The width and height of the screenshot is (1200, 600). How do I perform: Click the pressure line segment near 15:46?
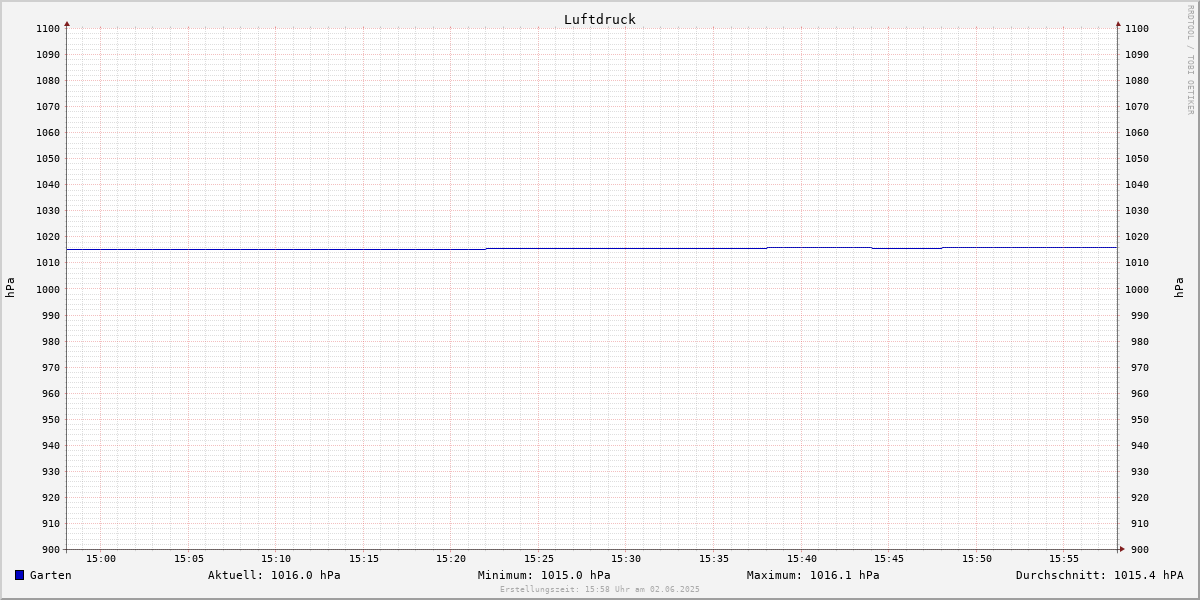tap(907, 248)
